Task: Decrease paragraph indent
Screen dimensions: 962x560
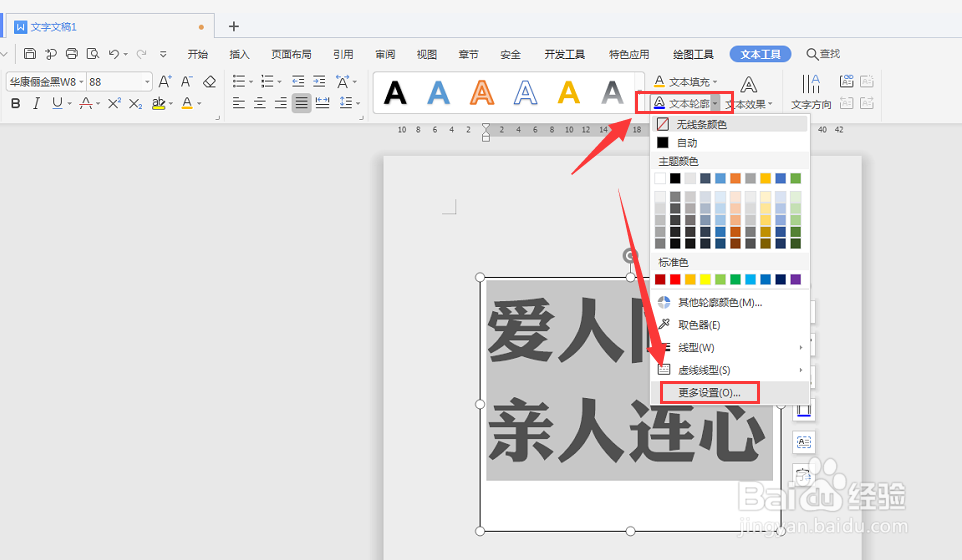Action: pyautogui.click(x=298, y=82)
